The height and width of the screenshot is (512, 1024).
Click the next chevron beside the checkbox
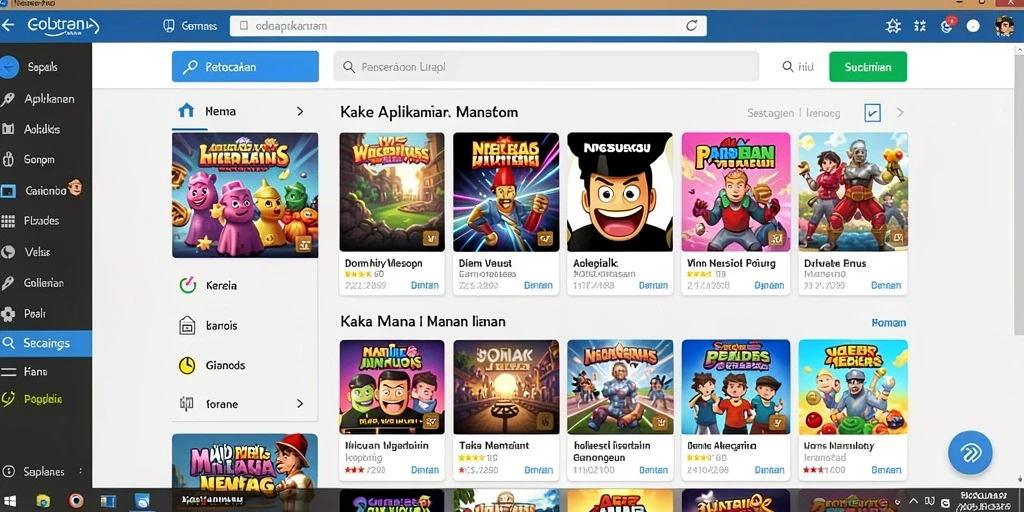point(900,112)
